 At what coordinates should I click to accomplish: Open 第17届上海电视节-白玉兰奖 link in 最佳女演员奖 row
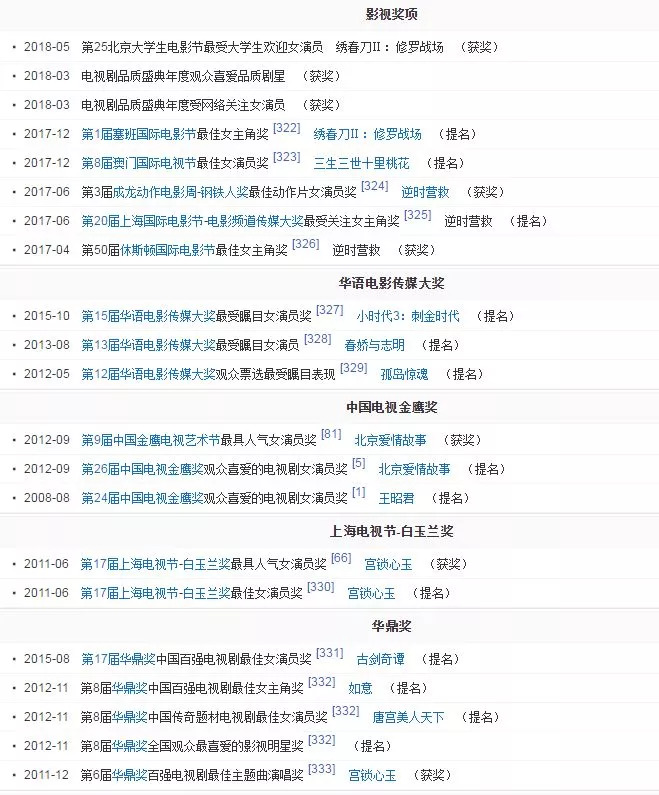(x=155, y=593)
